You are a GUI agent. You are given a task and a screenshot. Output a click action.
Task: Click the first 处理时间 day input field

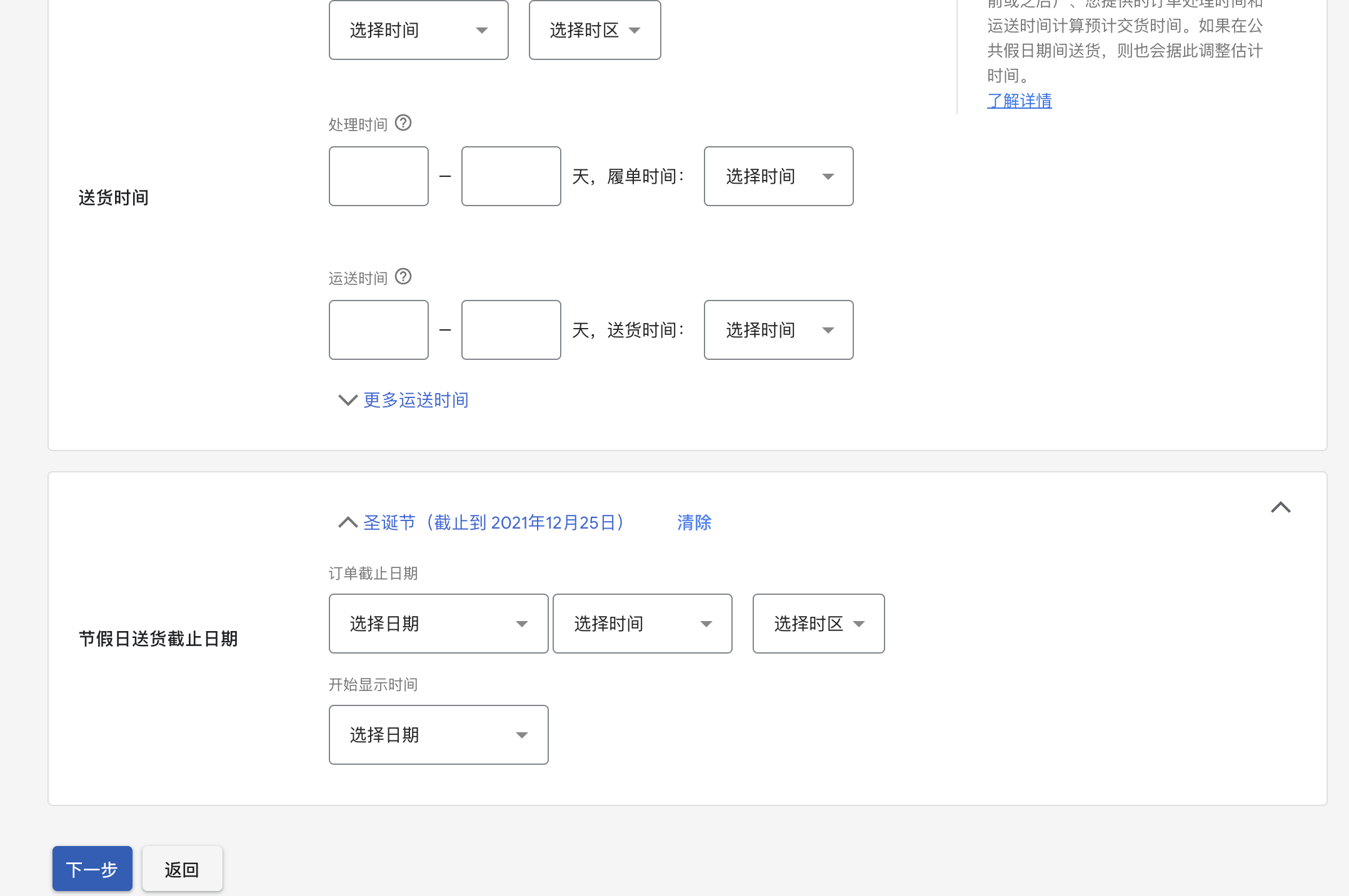378,176
